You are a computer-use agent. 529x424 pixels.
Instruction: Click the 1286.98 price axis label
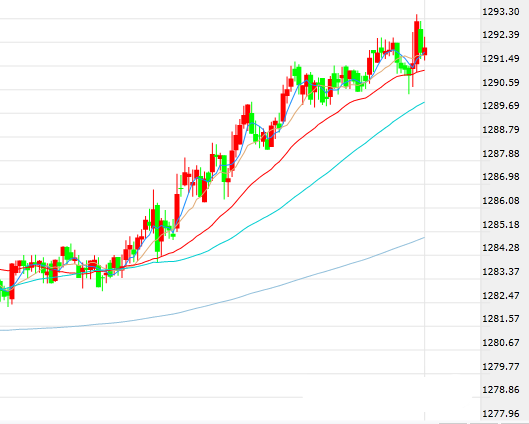(501, 177)
